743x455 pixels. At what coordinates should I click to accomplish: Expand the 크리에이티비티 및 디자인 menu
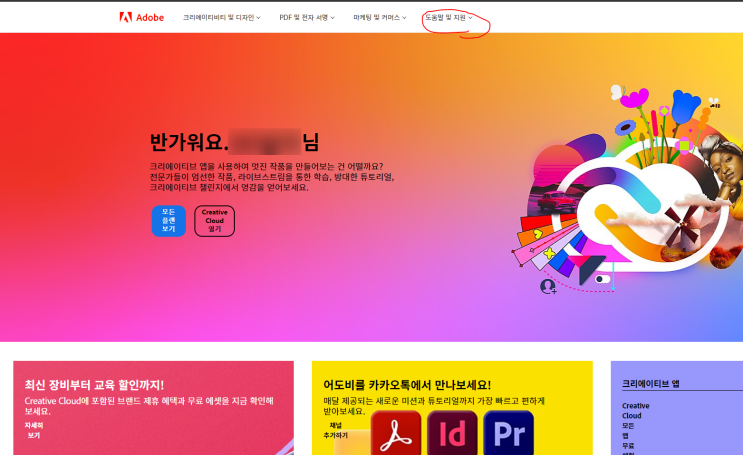click(x=222, y=18)
